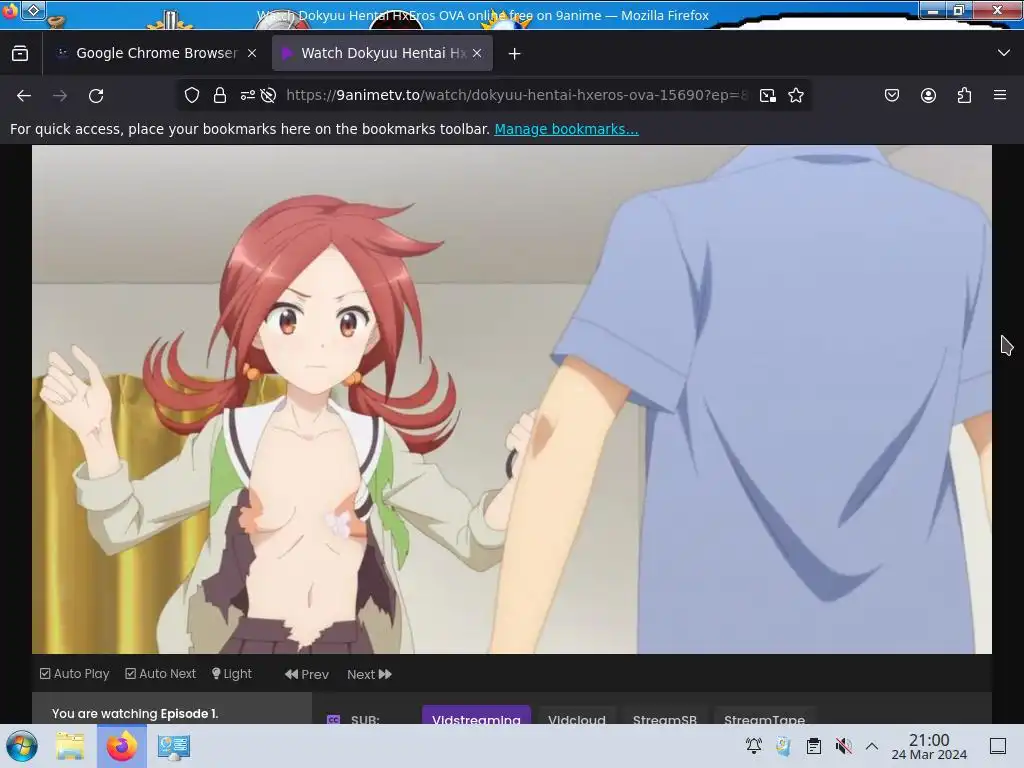Viewport: 1024px width, 768px height.
Task: Go to Prev episode
Action: coord(307,674)
